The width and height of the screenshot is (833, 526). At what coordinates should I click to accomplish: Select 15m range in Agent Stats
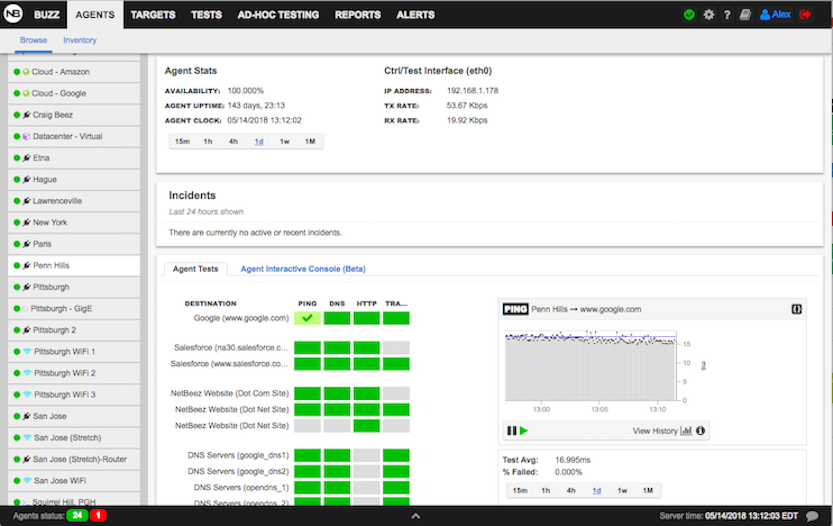point(182,141)
